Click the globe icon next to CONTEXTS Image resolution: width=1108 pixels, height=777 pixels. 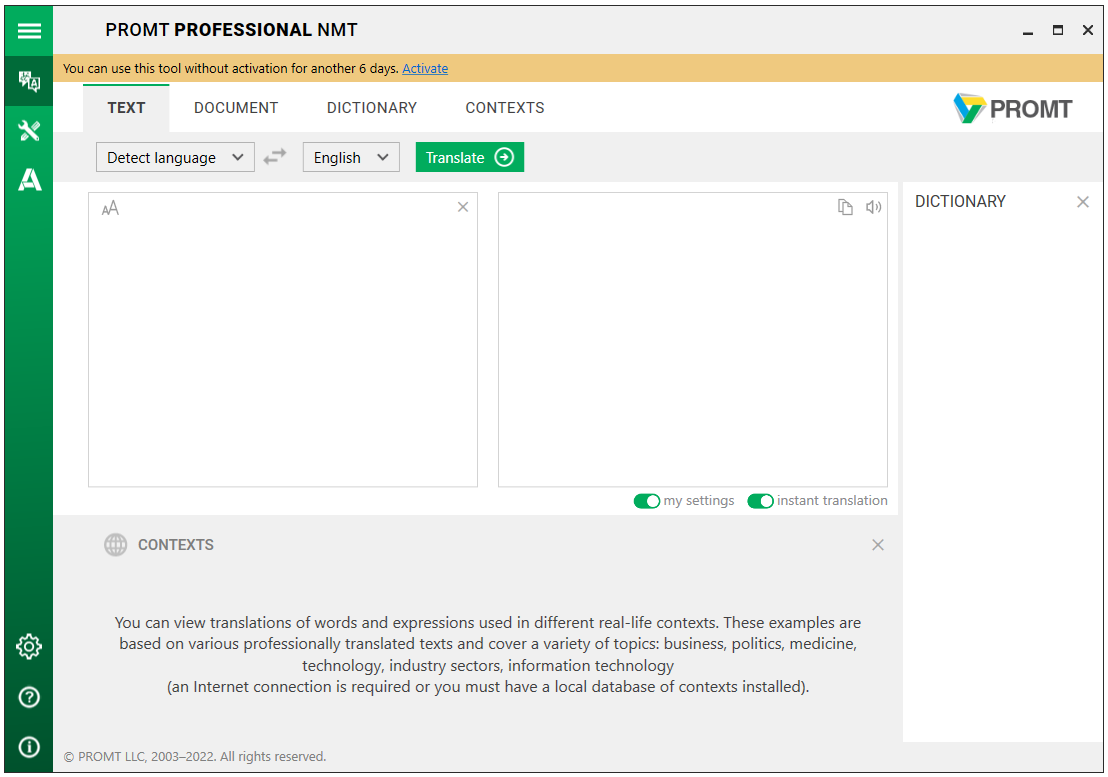(x=116, y=545)
